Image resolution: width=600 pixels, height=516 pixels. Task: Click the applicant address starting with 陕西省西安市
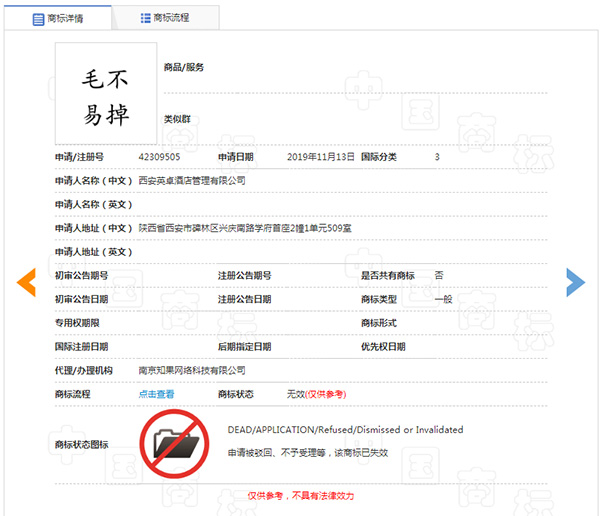click(x=245, y=228)
